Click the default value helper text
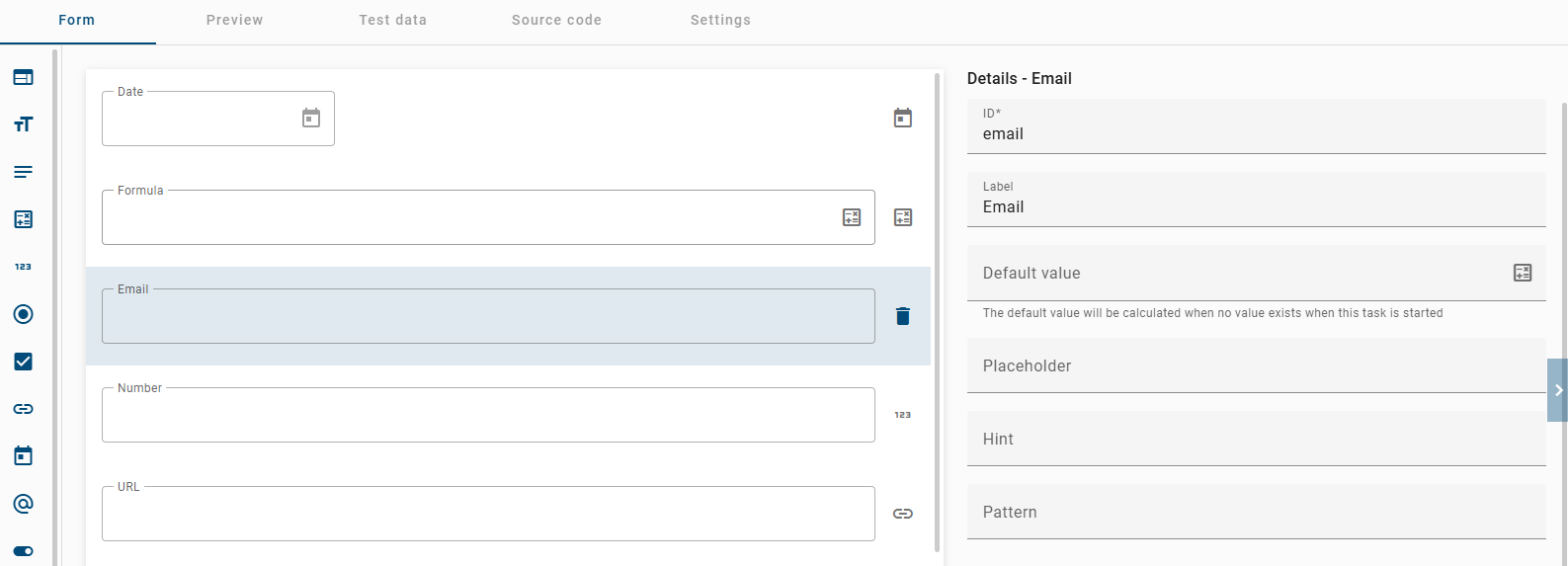This screenshot has height=566, width=1568. tap(1212, 313)
